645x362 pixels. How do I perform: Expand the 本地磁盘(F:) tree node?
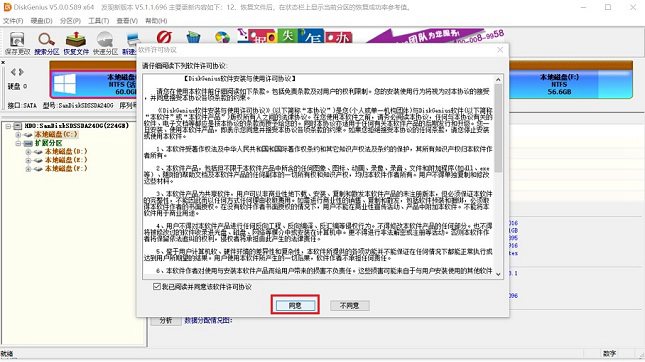(28, 169)
